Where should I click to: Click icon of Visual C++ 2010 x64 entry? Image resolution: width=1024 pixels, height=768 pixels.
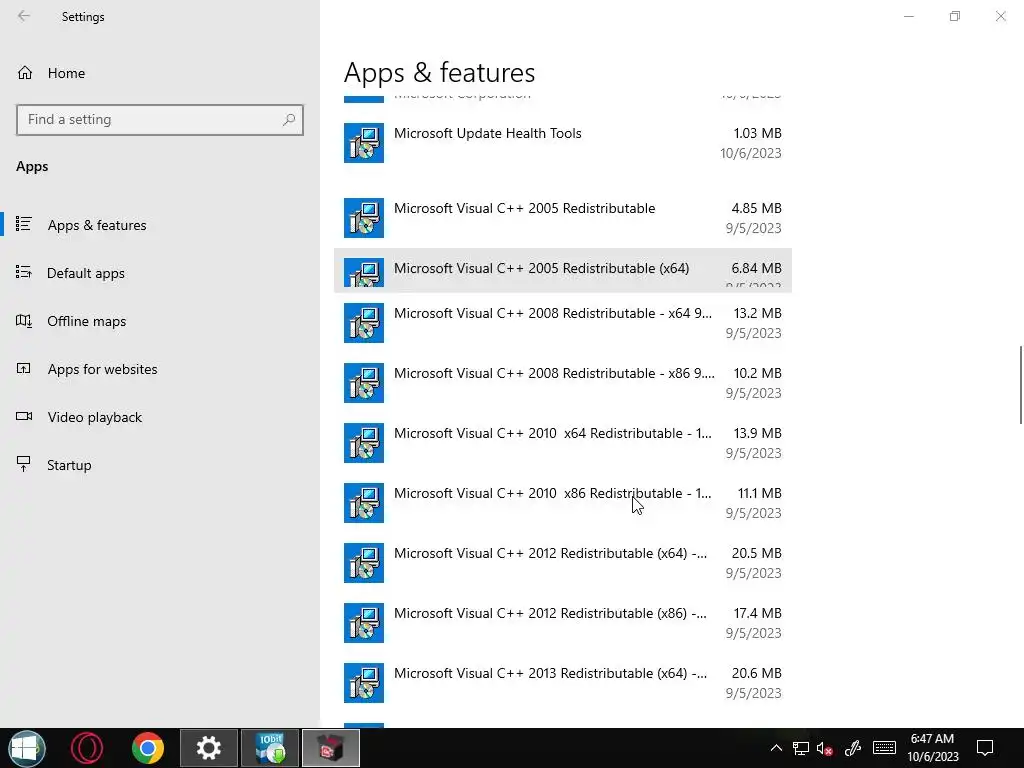pyautogui.click(x=364, y=443)
